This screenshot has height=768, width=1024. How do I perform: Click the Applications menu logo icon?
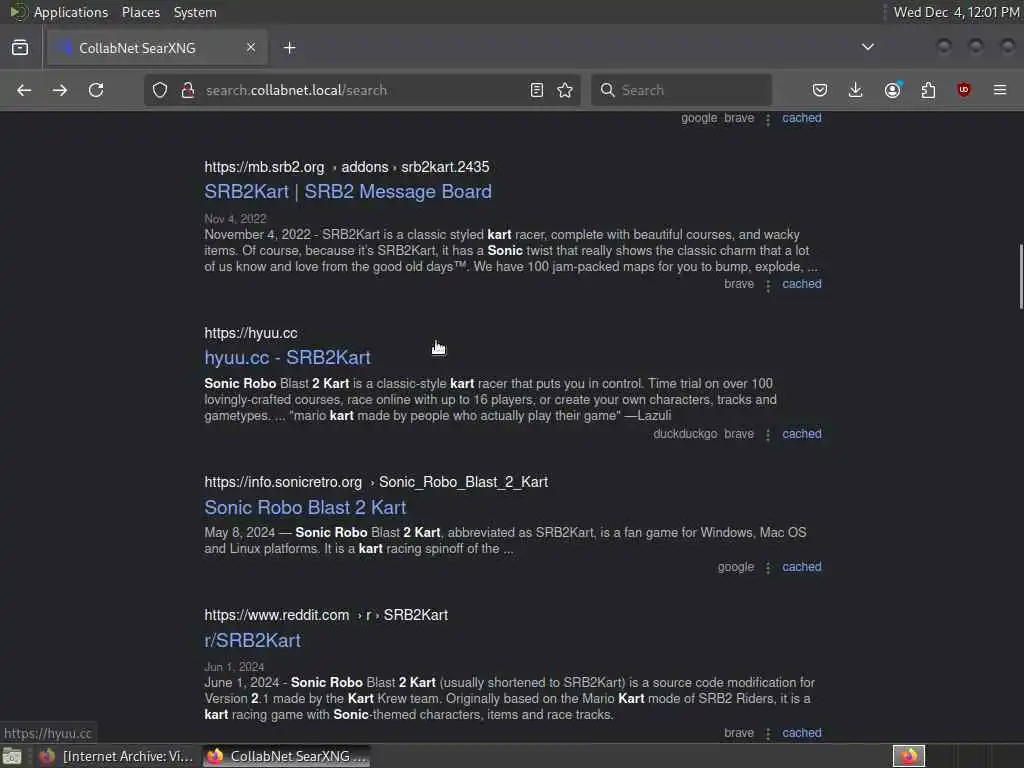[x=18, y=12]
